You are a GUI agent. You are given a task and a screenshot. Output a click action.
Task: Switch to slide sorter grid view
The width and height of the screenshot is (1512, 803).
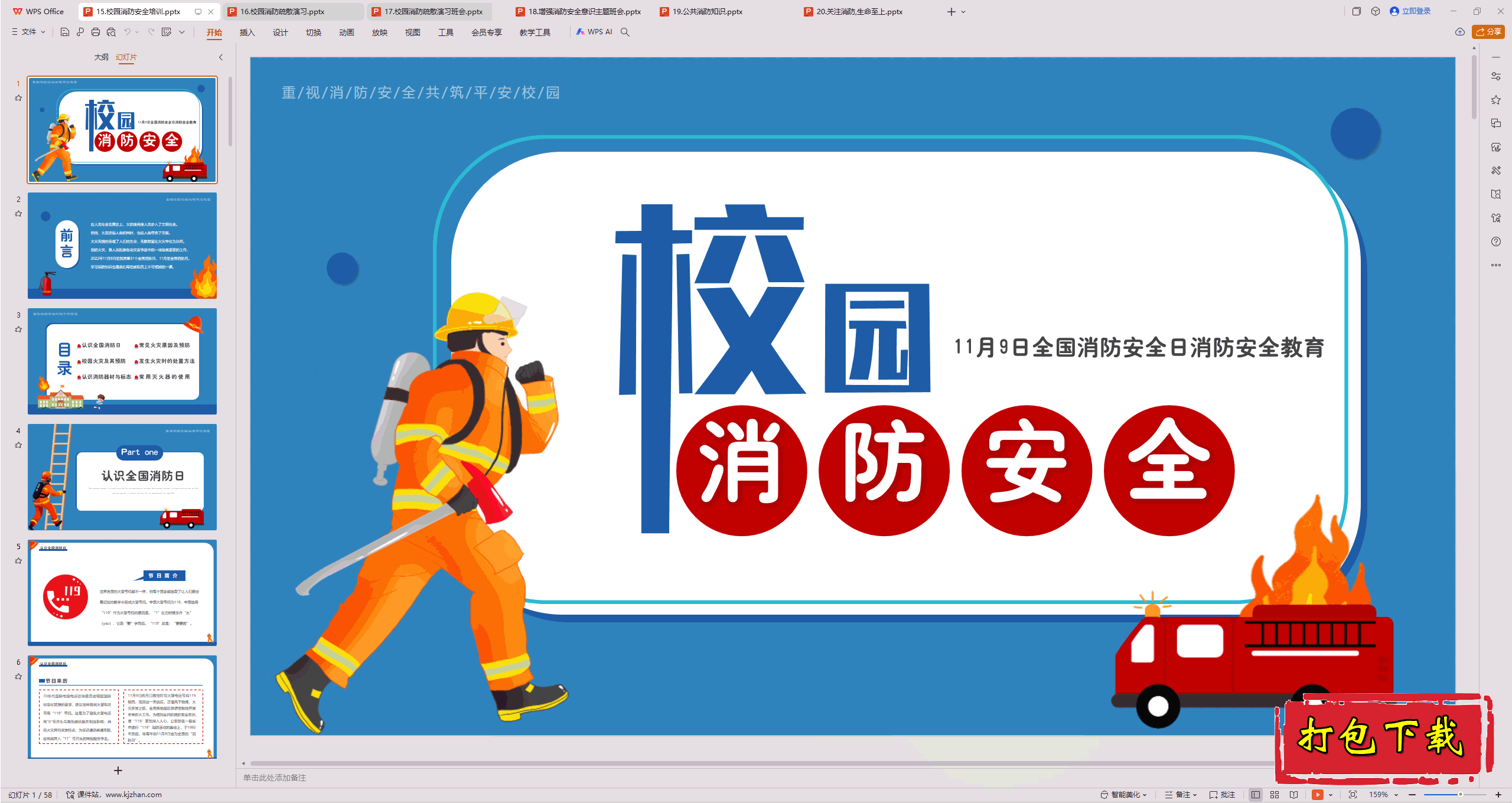point(1275,795)
